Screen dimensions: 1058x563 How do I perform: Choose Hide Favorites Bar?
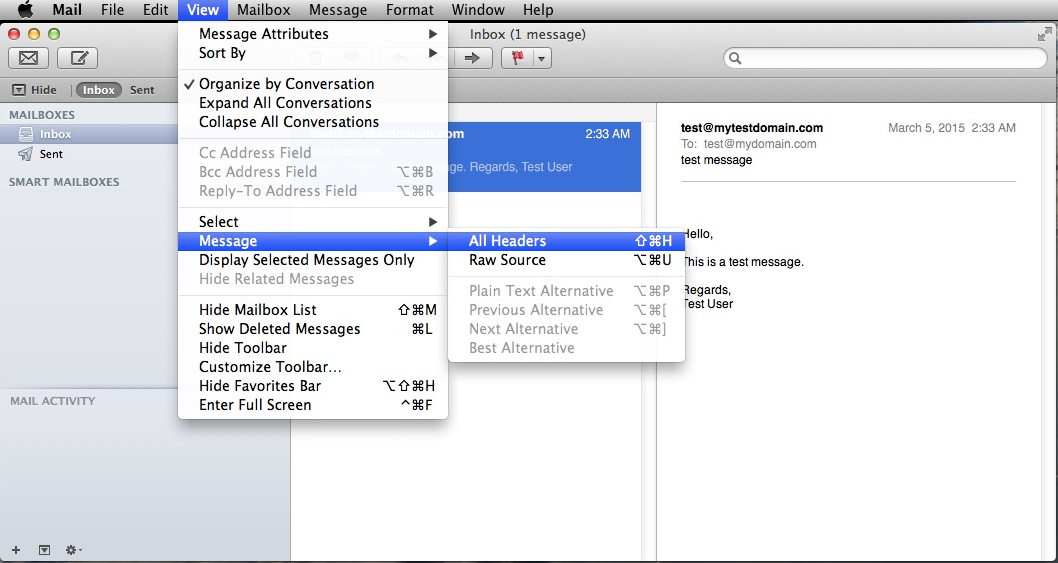(313, 385)
